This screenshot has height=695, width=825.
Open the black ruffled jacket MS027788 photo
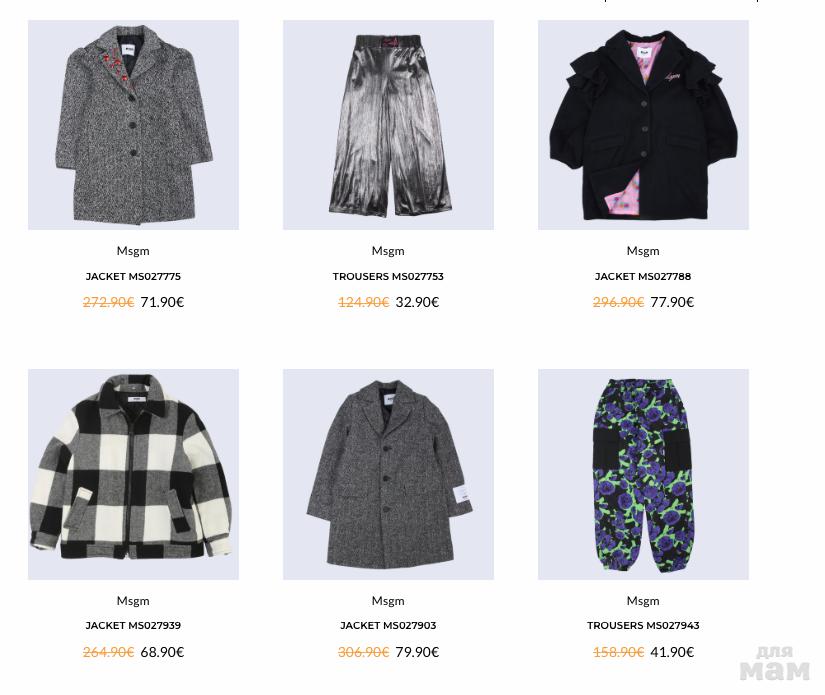click(x=643, y=125)
